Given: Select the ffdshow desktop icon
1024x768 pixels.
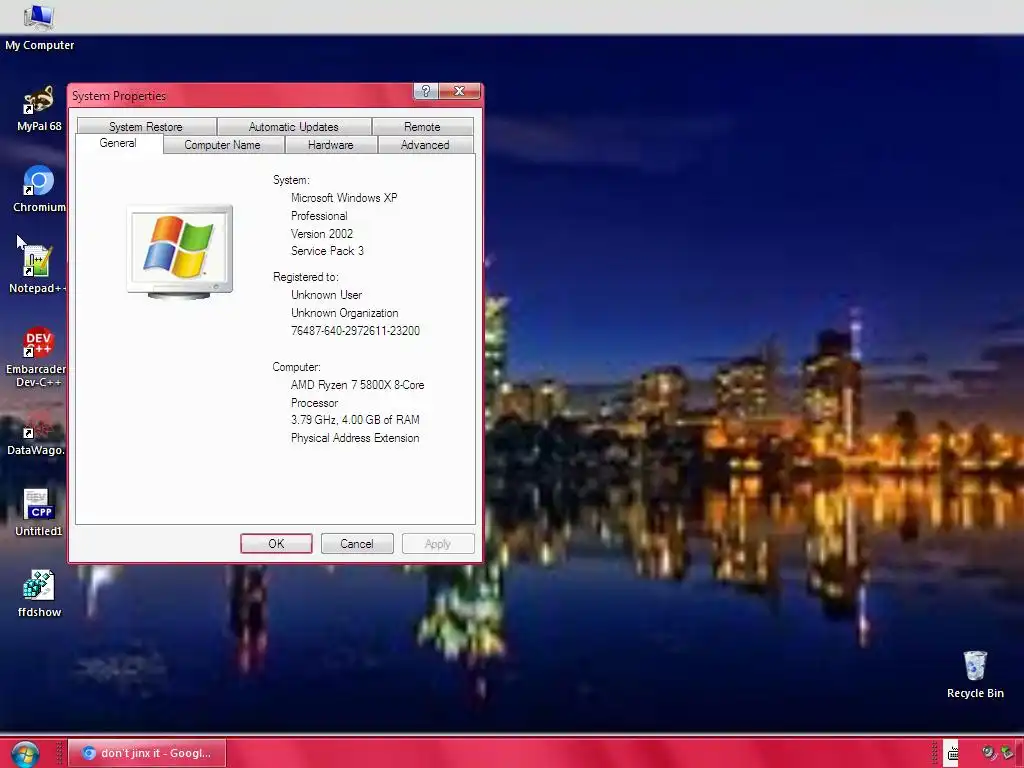Looking at the screenshot, I should coord(39,594).
